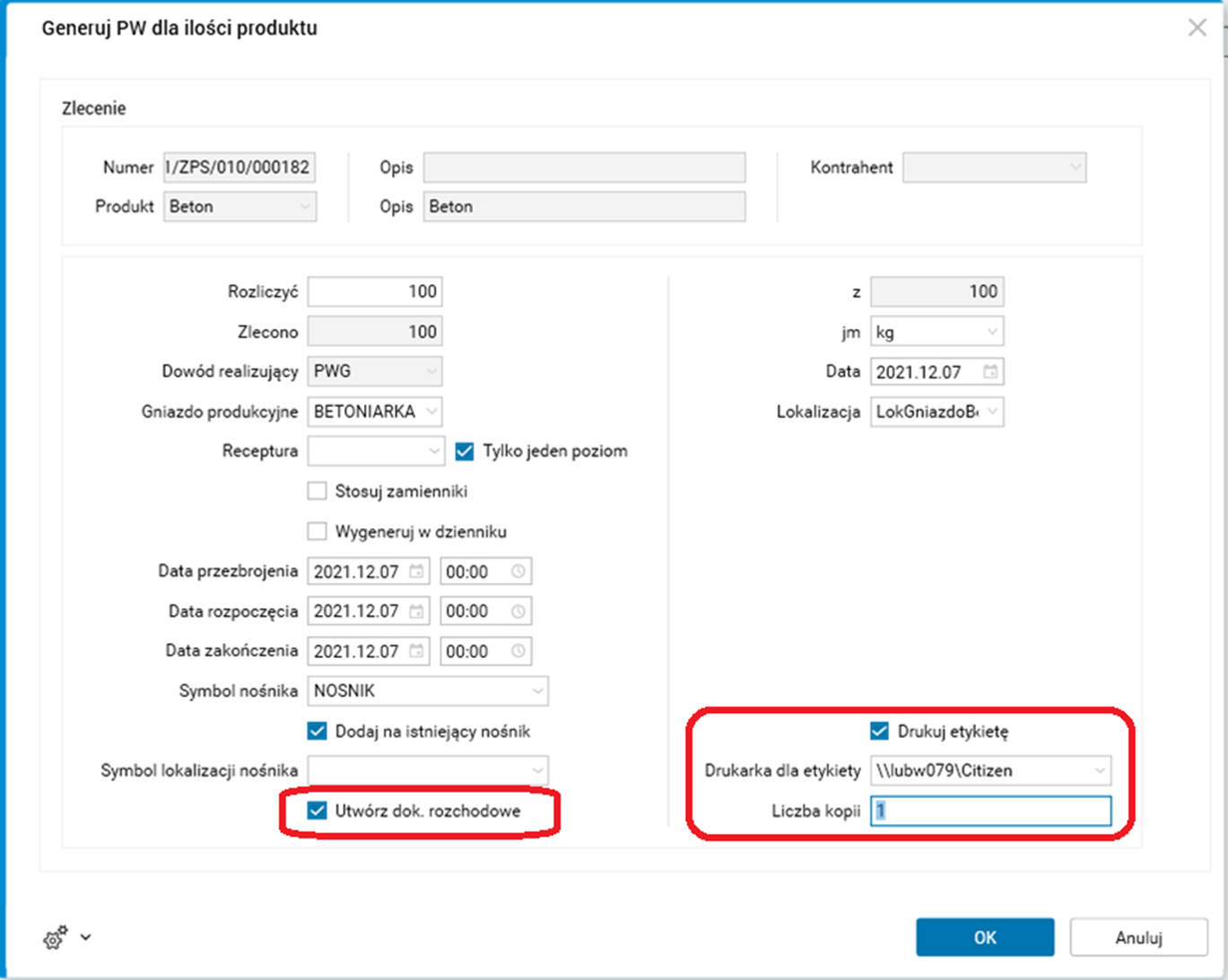Uncheck the Tylko jeden poziom checkbox
The height and width of the screenshot is (980, 1228).
[x=465, y=452]
